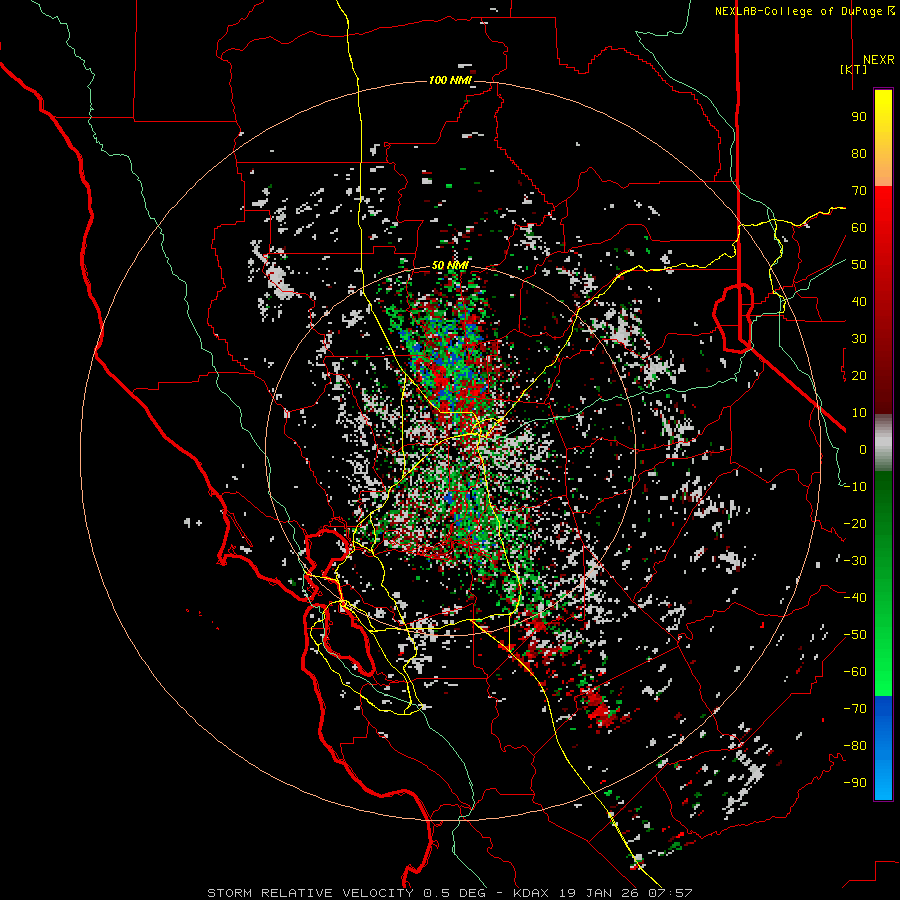Click the -20 value on velocity scale
900x900 pixels.
(855, 524)
